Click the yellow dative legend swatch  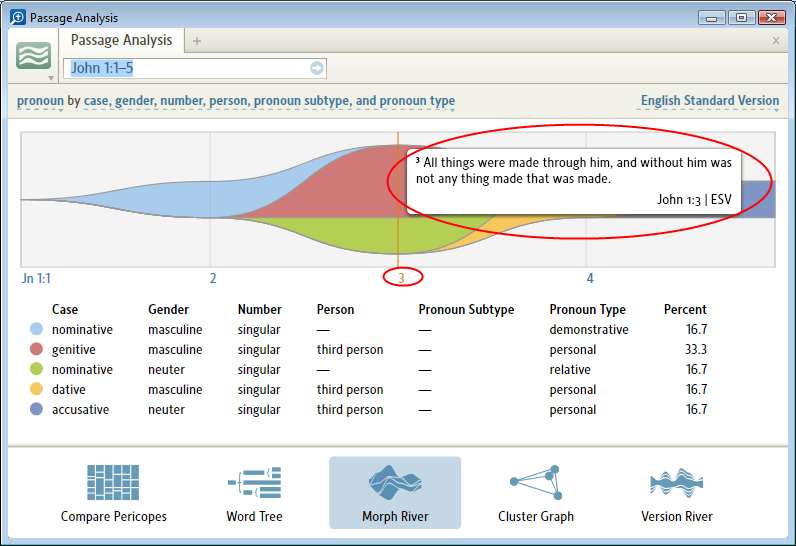pos(37,389)
